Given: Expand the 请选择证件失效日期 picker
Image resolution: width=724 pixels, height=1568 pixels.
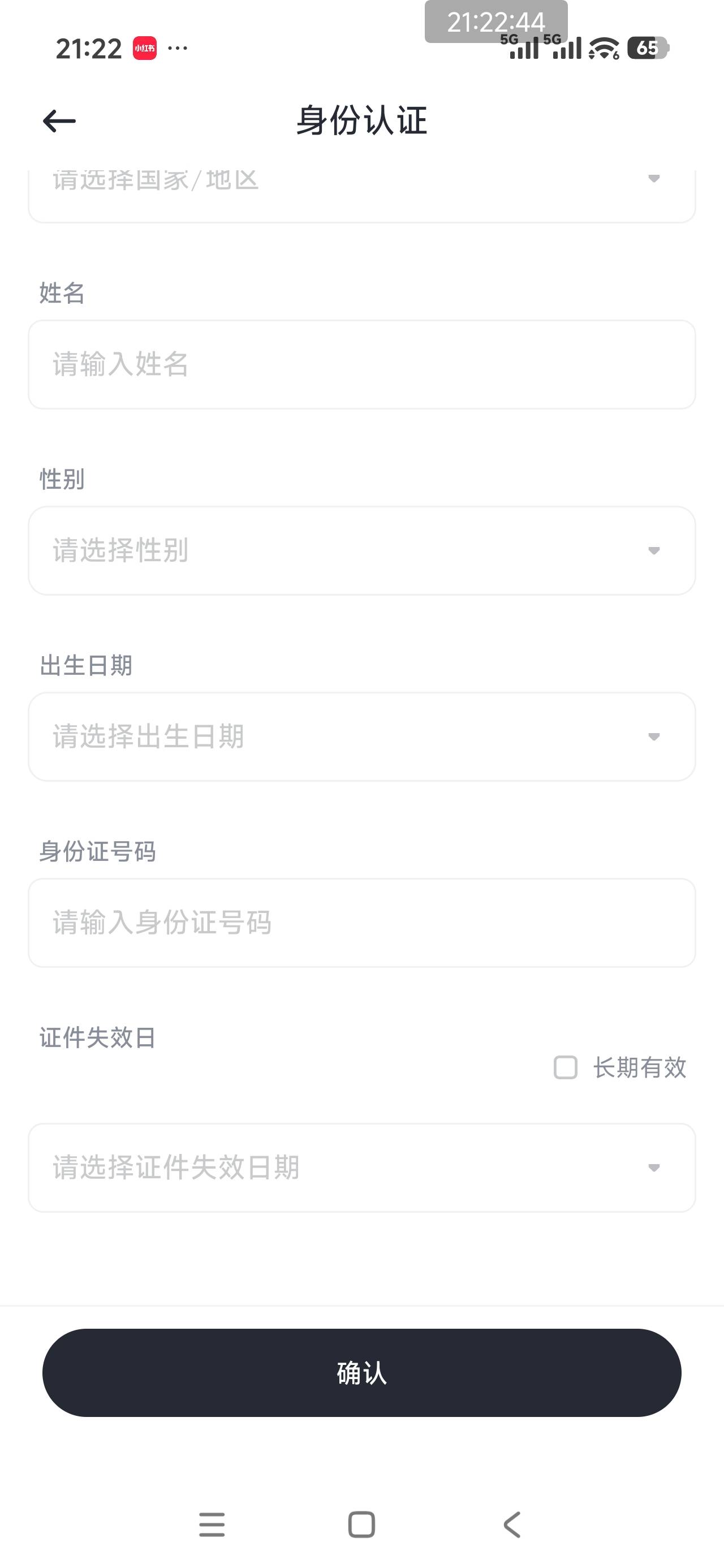Looking at the screenshot, I should [x=361, y=1168].
